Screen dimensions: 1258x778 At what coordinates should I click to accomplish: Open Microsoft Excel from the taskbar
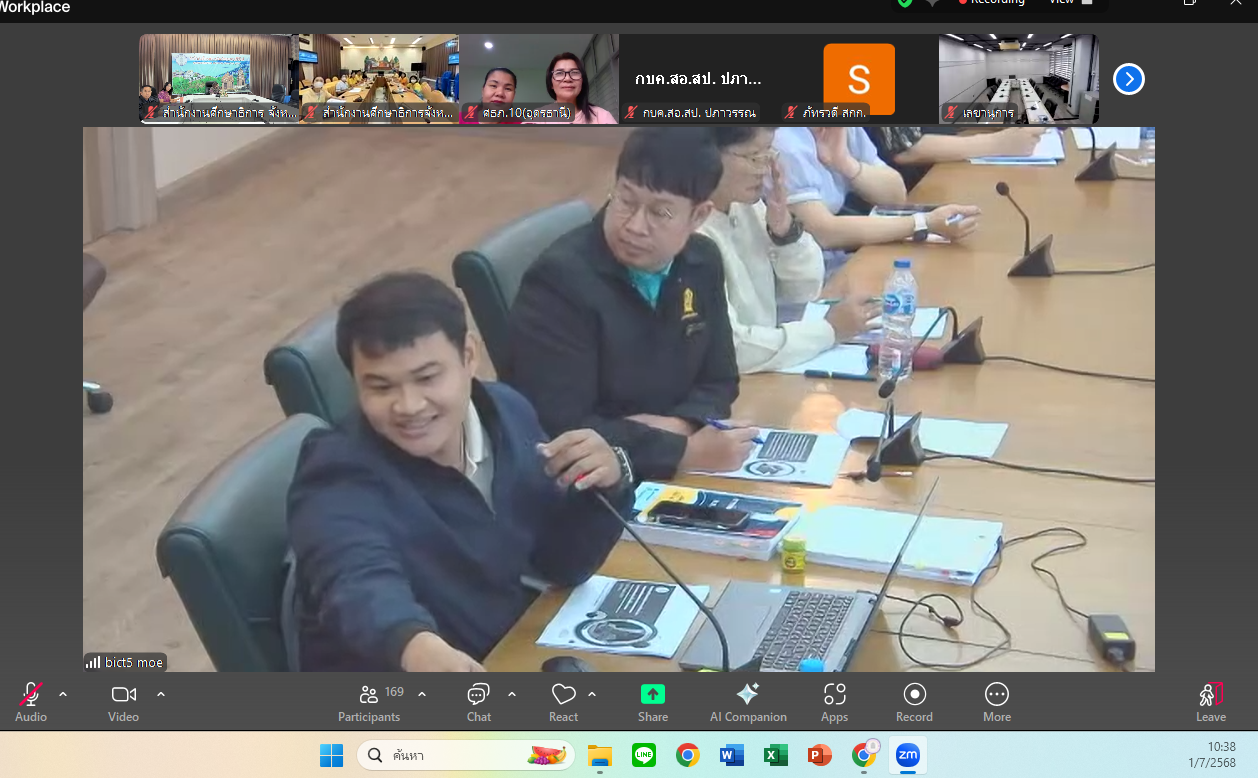pos(775,755)
